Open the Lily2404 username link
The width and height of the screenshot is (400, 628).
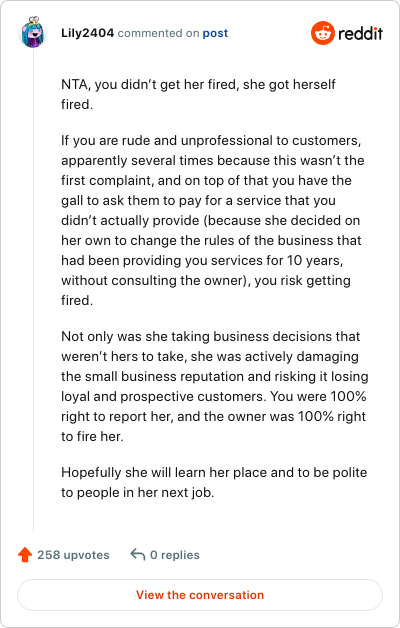[88, 33]
